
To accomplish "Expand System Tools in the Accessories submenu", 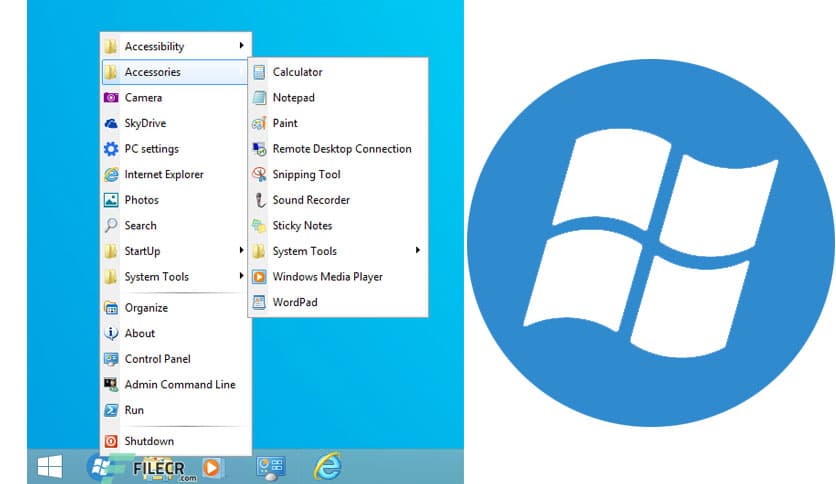I will click(417, 251).
